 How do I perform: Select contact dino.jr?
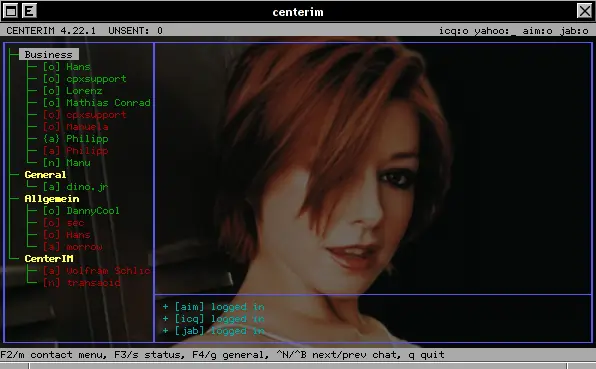pos(76,187)
